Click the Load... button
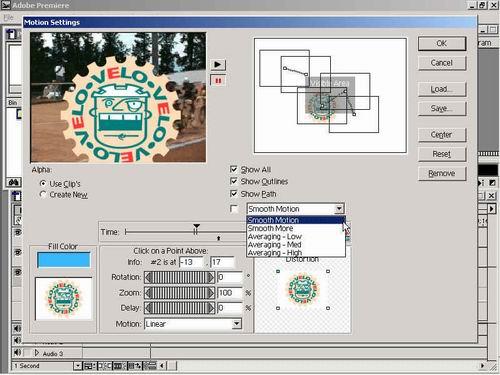This screenshot has width=500, height=375. [x=442, y=89]
